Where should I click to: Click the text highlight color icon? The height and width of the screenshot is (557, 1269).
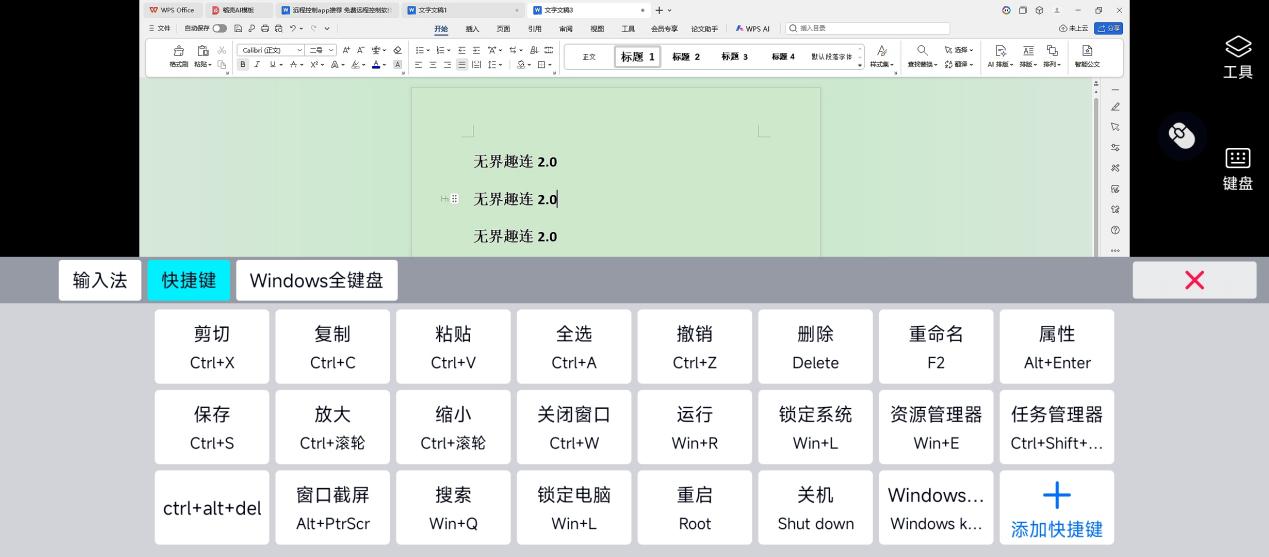pyautogui.click(x=356, y=64)
